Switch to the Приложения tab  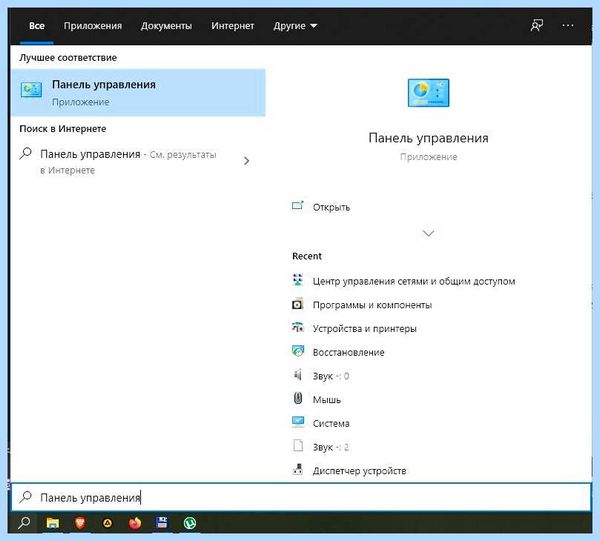click(93, 26)
